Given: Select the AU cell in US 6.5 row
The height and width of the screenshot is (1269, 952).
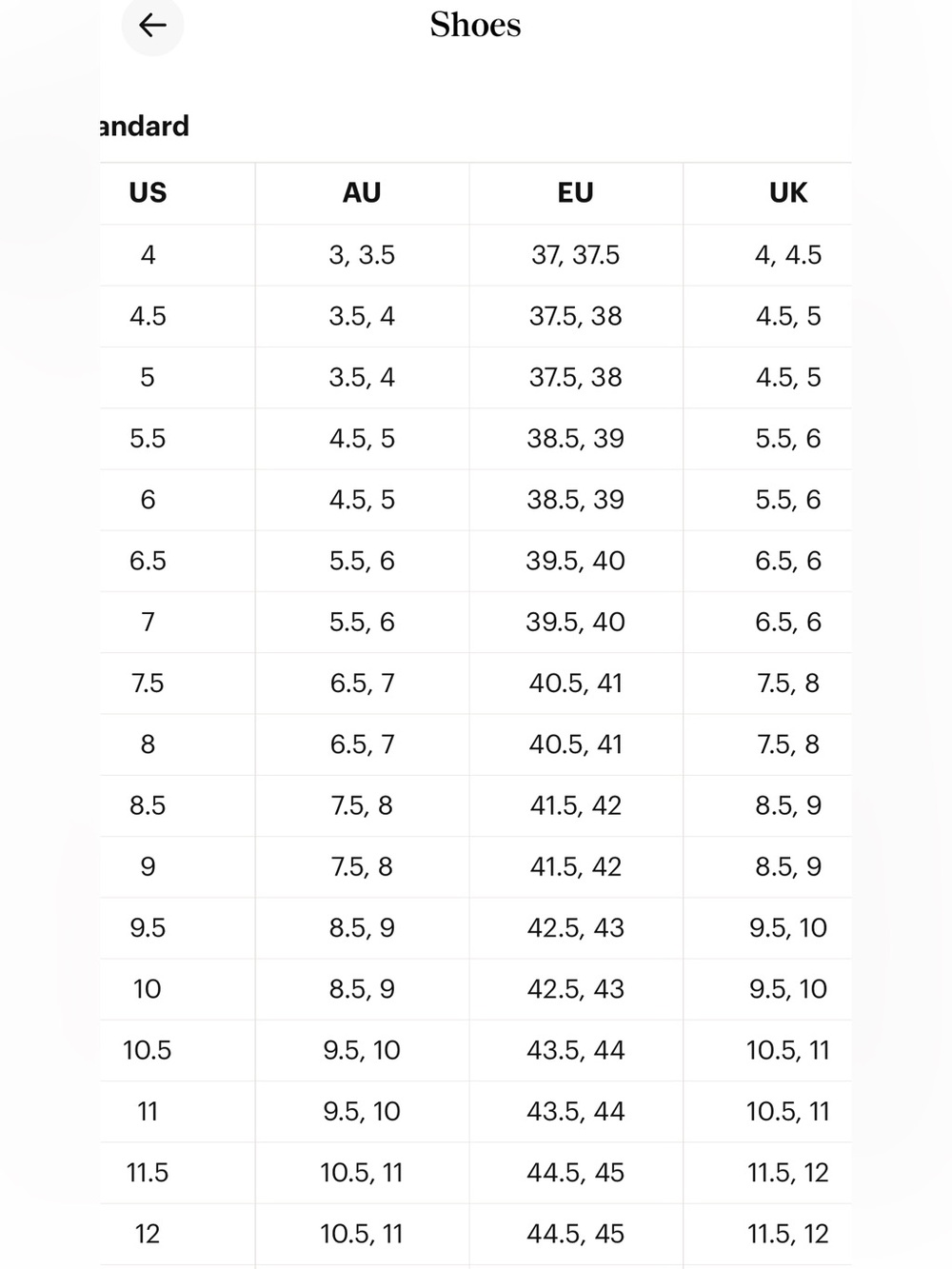Looking at the screenshot, I should point(362,561).
